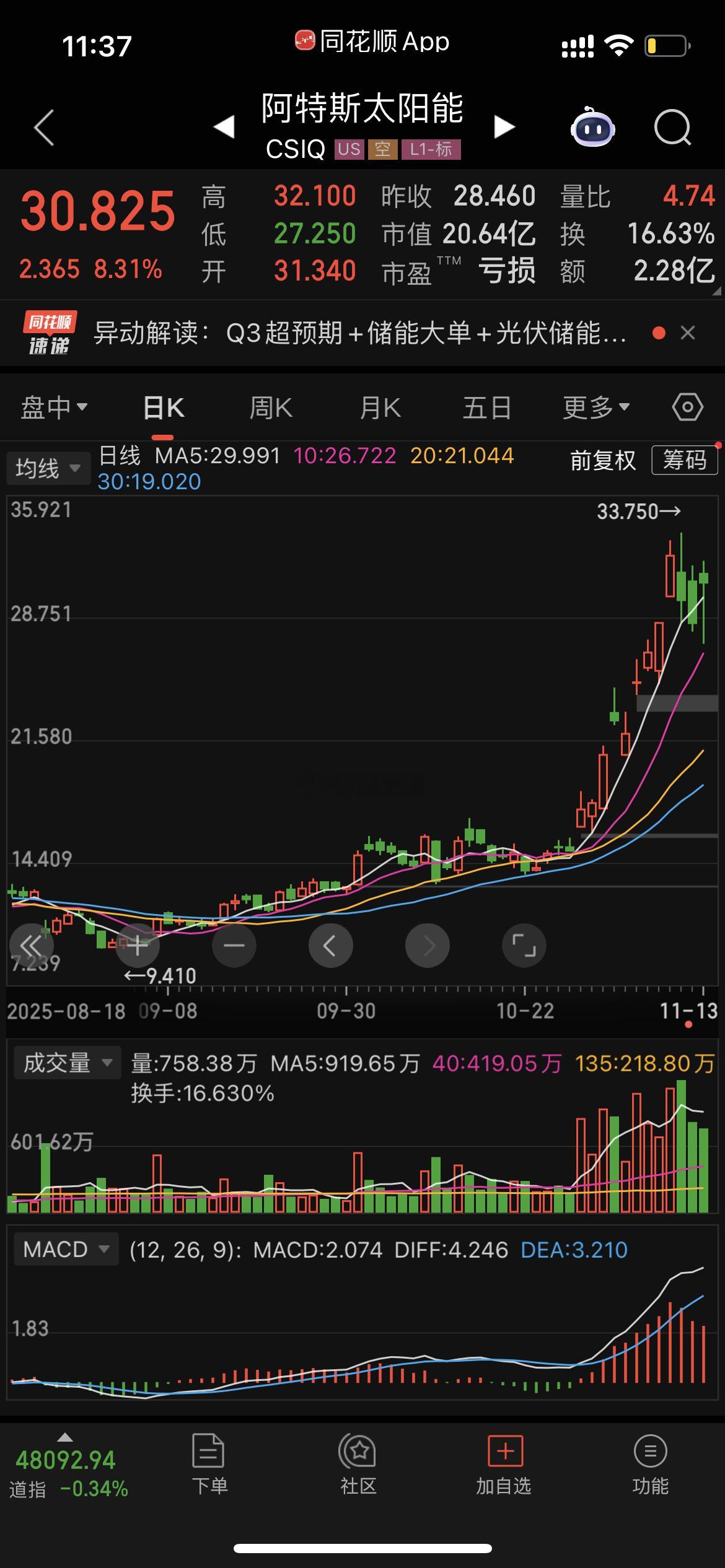The height and width of the screenshot is (1568, 725).
Task: Jump to earliest data double-arrow icon
Action: [31, 945]
